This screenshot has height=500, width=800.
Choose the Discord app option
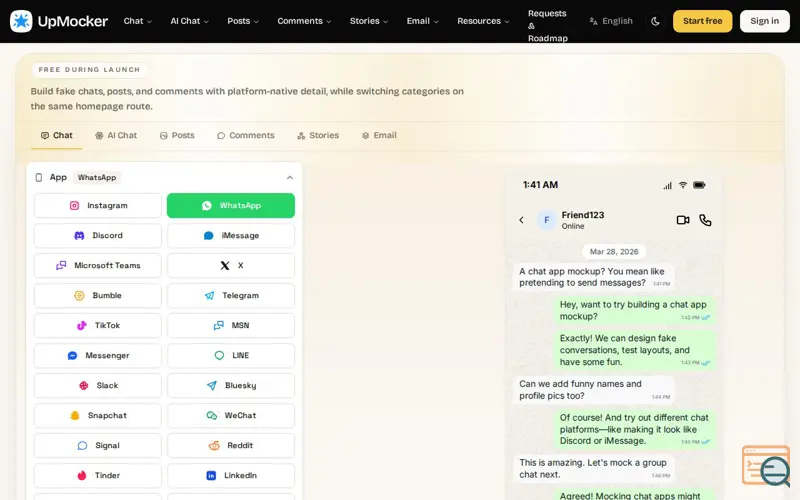(x=97, y=236)
